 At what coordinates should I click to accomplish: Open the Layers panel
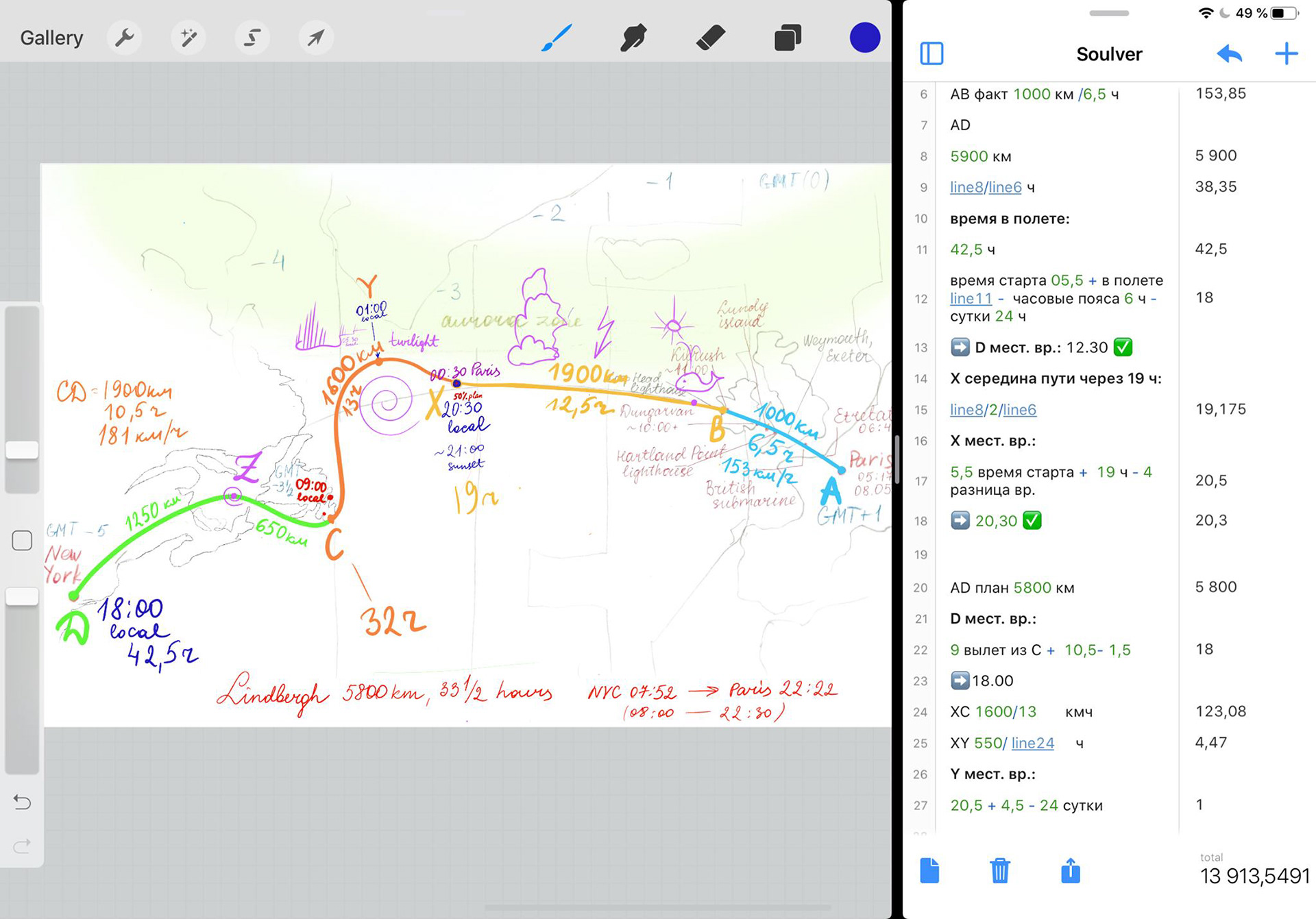coord(788,38)
